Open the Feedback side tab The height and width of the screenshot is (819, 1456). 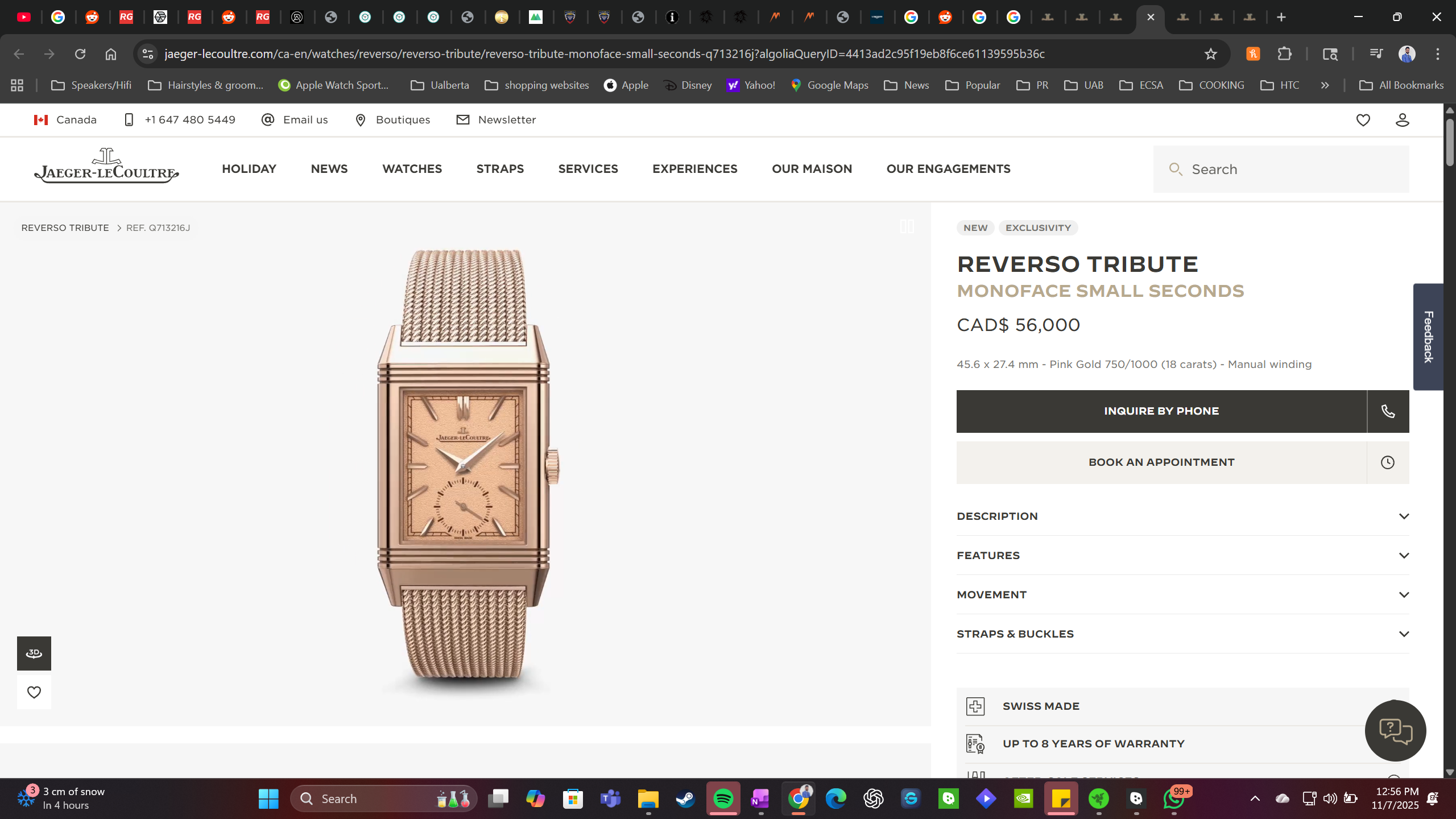(1428, 337)
